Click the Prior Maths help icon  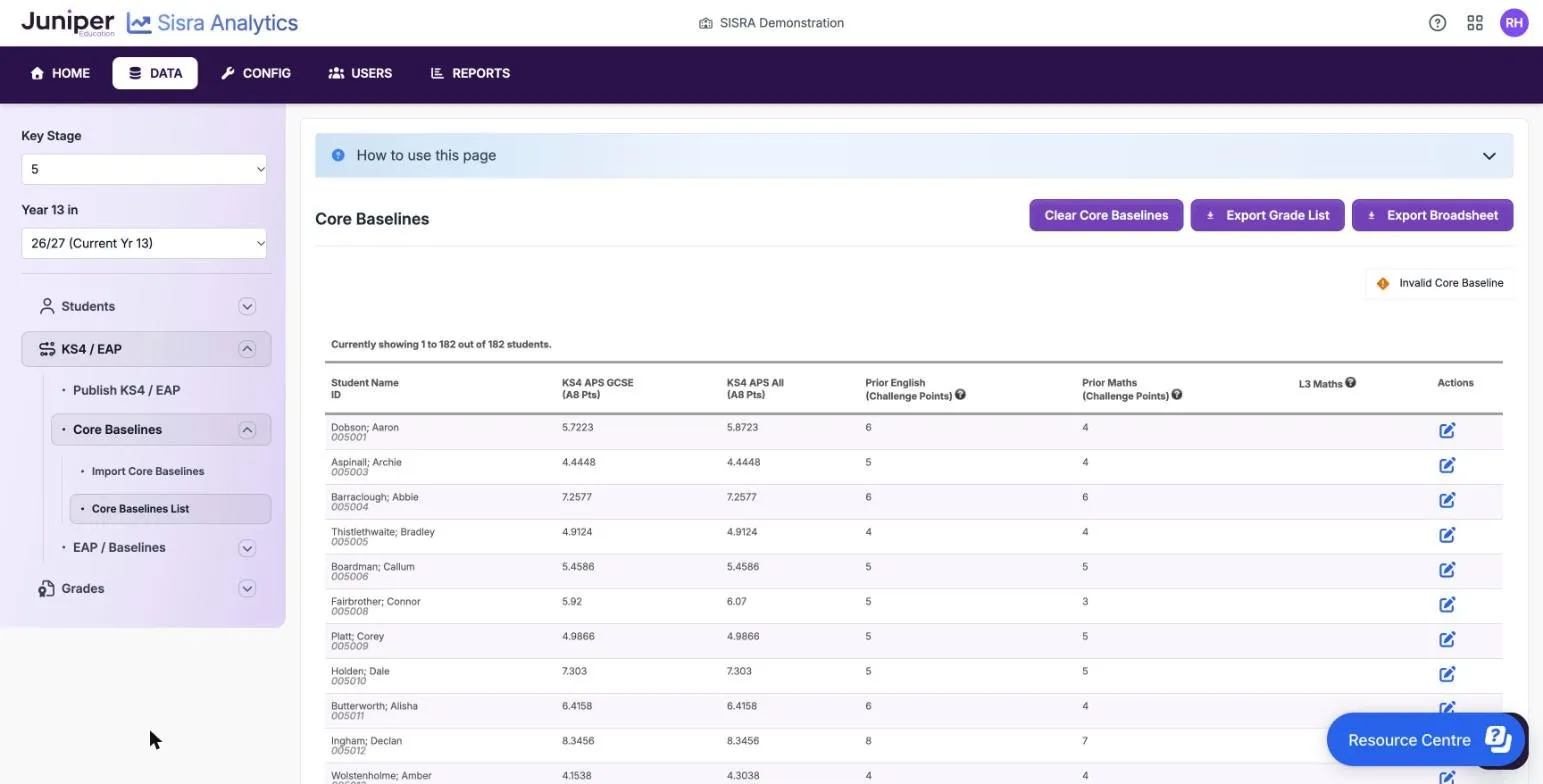click(x=1176, y=395)
